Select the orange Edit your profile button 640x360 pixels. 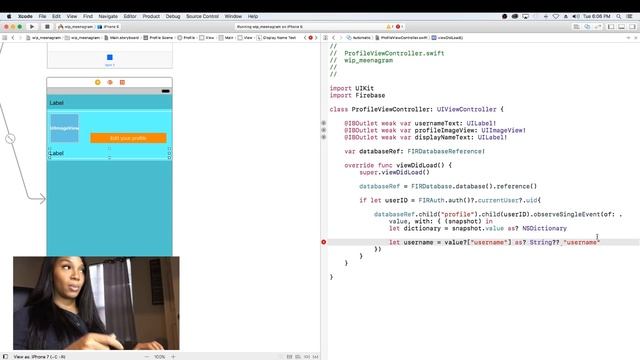[128, 138]
